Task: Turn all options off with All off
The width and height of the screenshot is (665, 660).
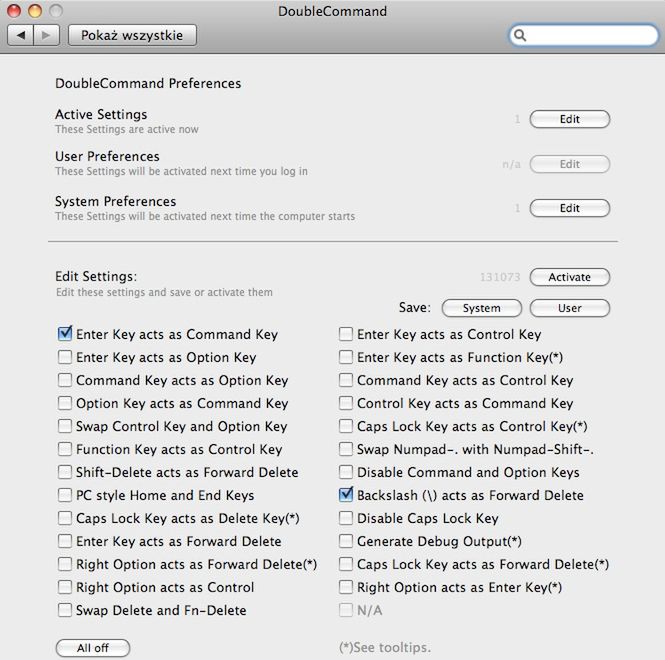Action: point(93,648)
